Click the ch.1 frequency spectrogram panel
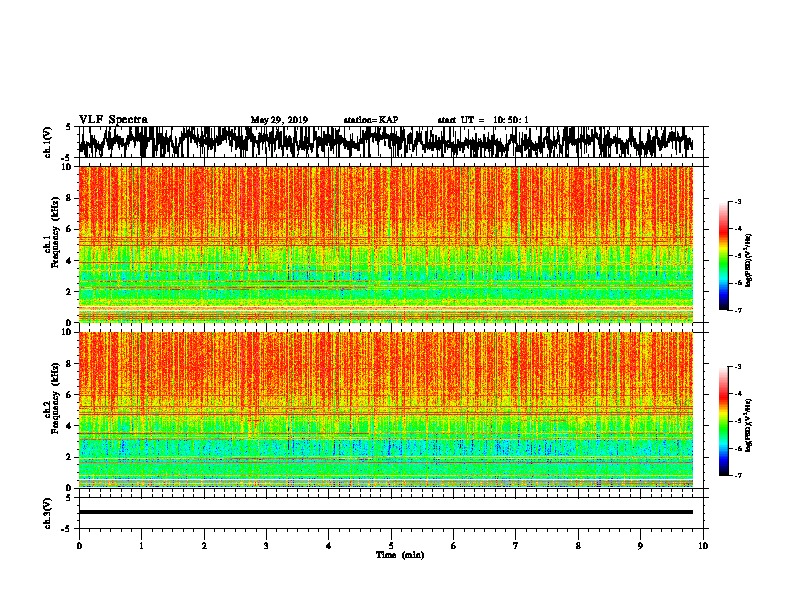 click(386, 244)
